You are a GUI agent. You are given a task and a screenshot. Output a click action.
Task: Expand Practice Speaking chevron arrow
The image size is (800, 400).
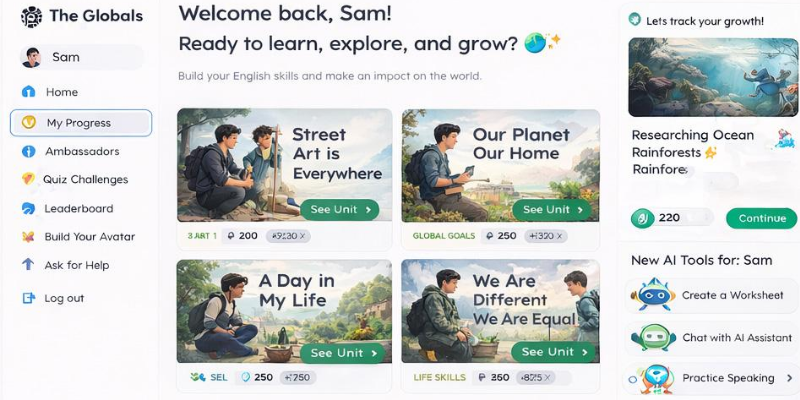(790, 378)
